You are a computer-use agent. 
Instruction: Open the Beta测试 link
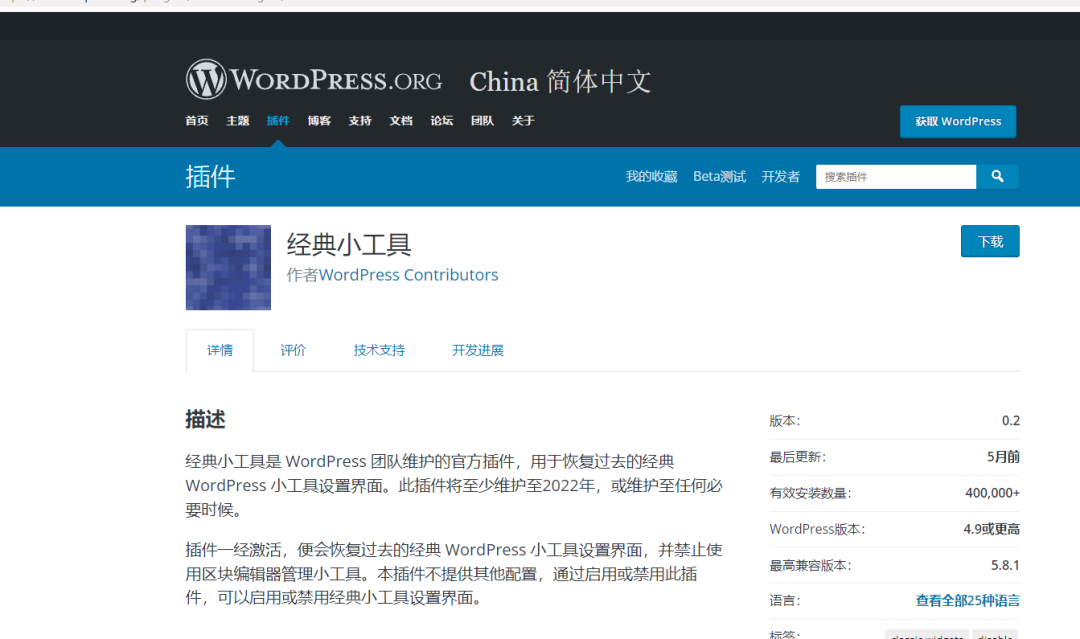point(719,177)
